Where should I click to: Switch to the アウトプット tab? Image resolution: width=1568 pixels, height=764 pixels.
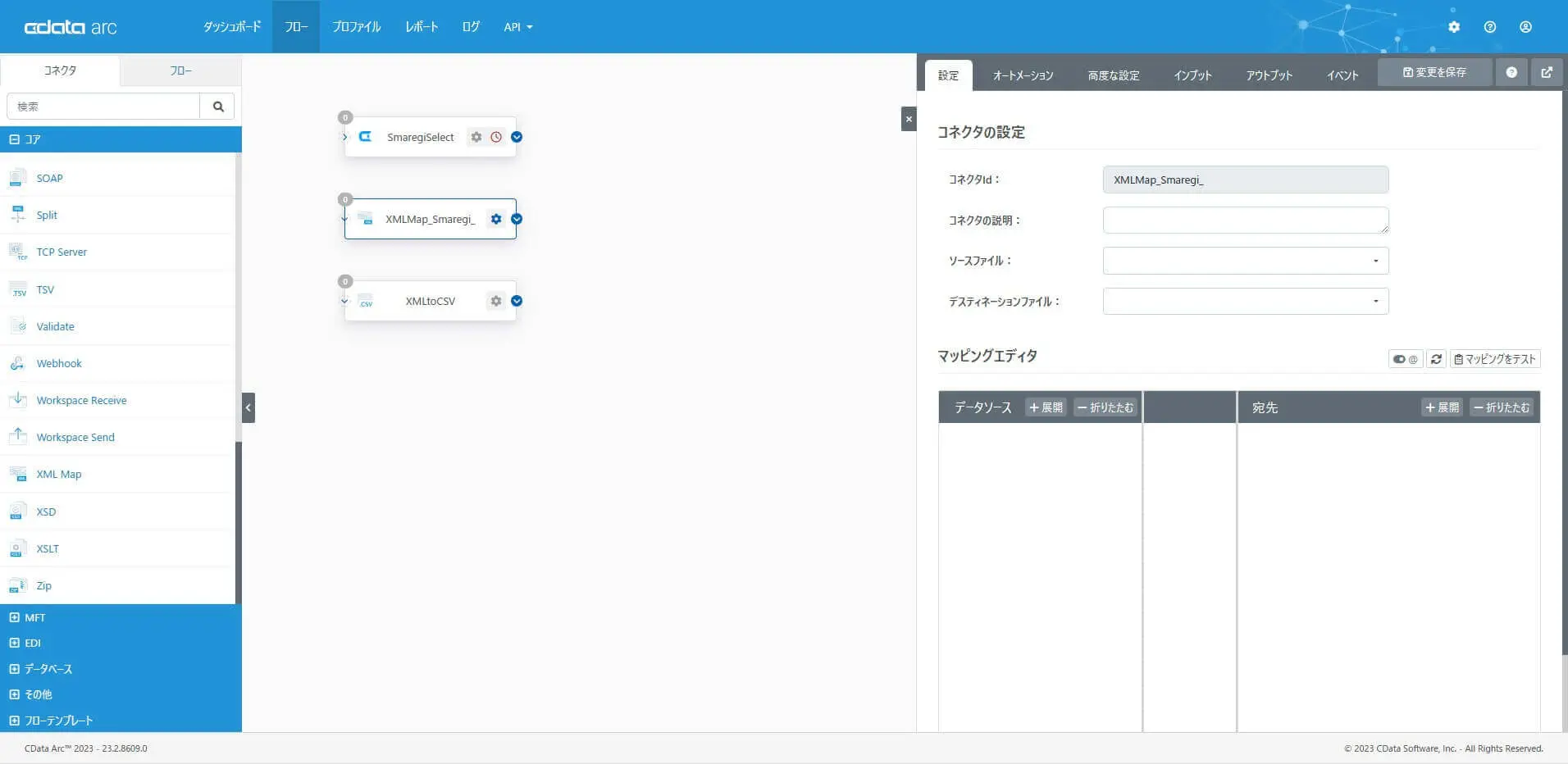[1269, 75]
